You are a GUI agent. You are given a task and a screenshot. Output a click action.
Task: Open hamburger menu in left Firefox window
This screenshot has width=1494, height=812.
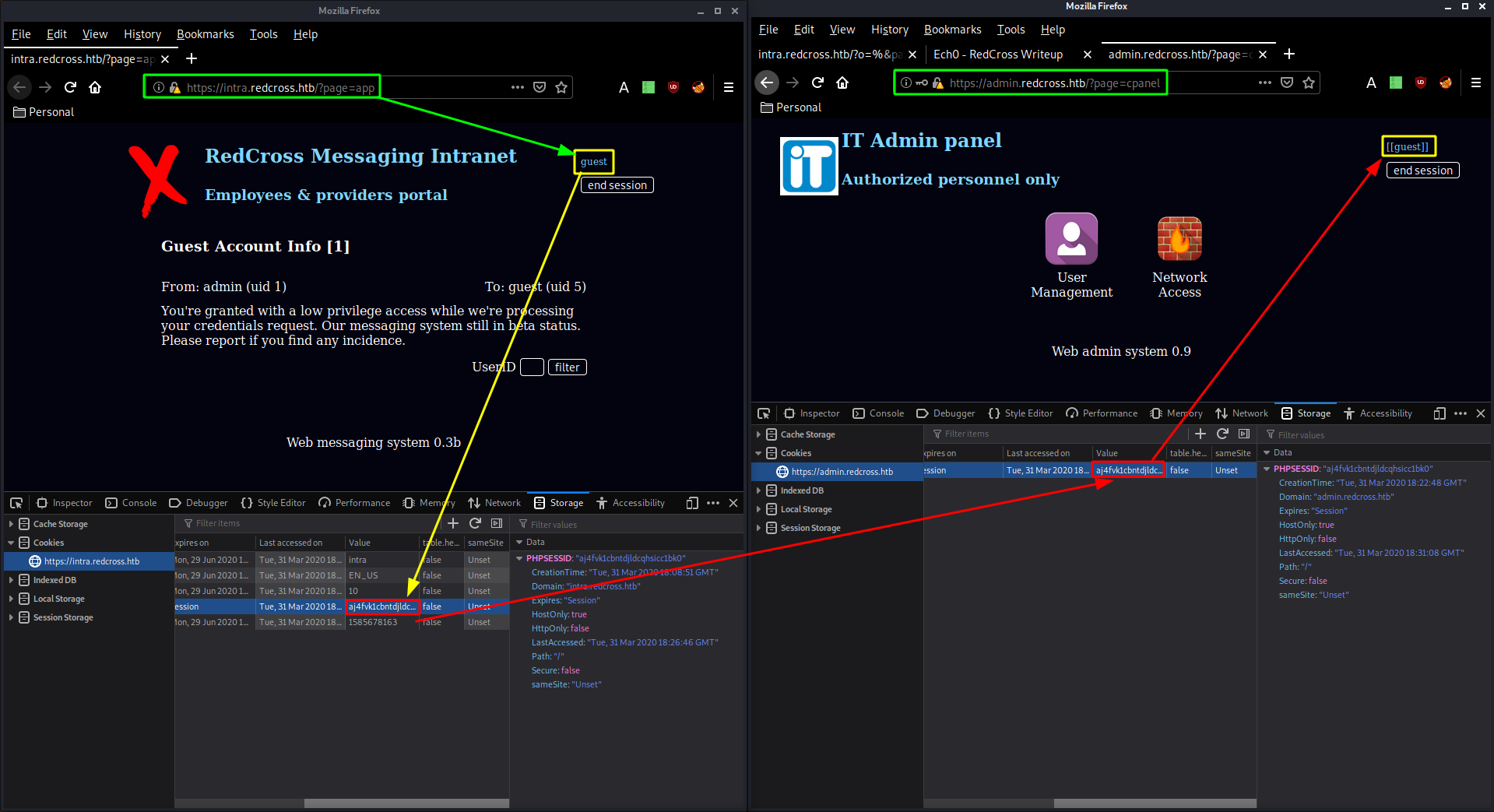point(729,87)
